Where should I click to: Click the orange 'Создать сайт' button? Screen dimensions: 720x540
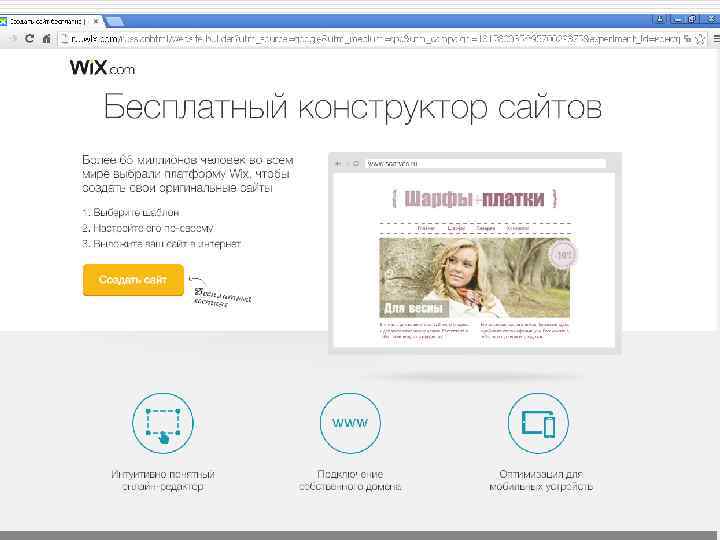click(133, 280)
